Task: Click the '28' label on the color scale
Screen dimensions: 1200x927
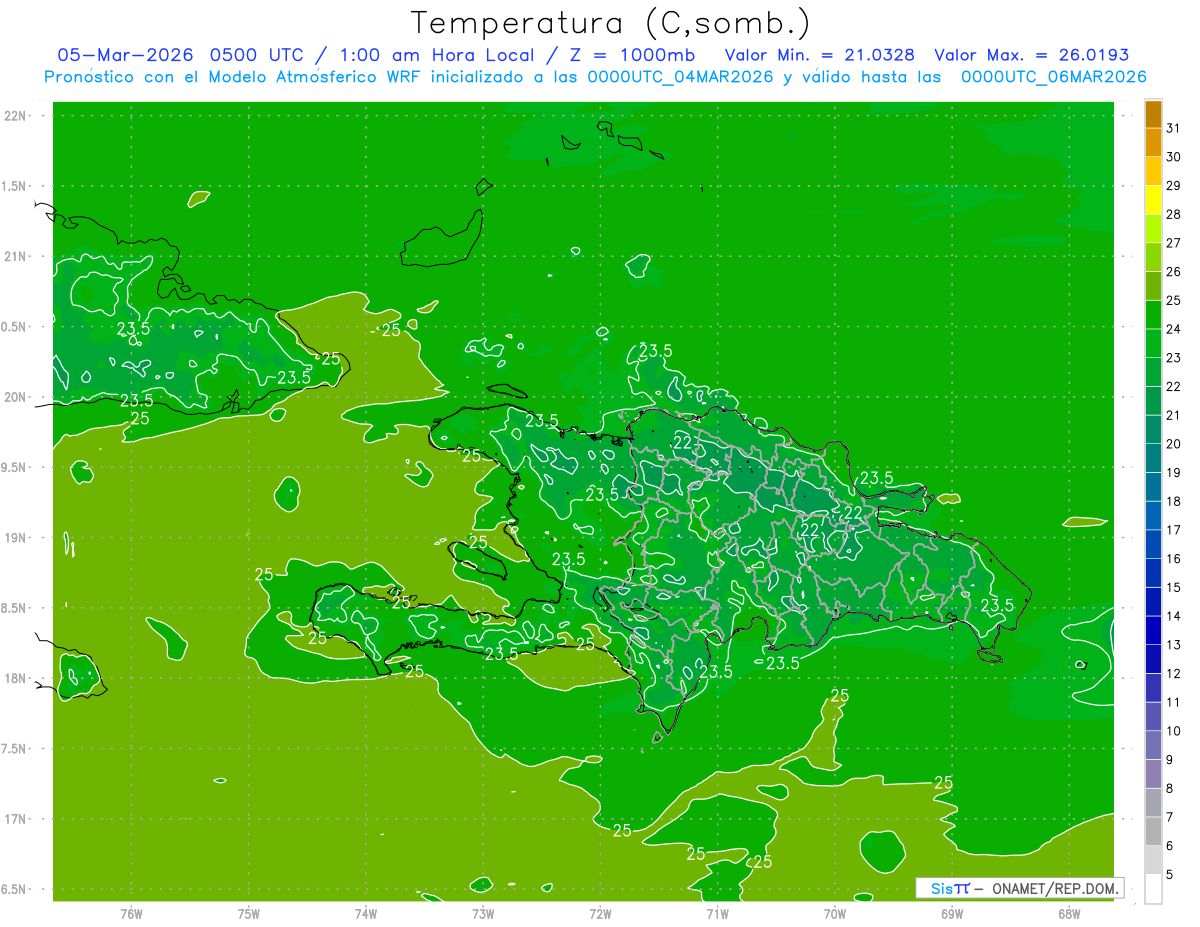Action: [1173, 214]
